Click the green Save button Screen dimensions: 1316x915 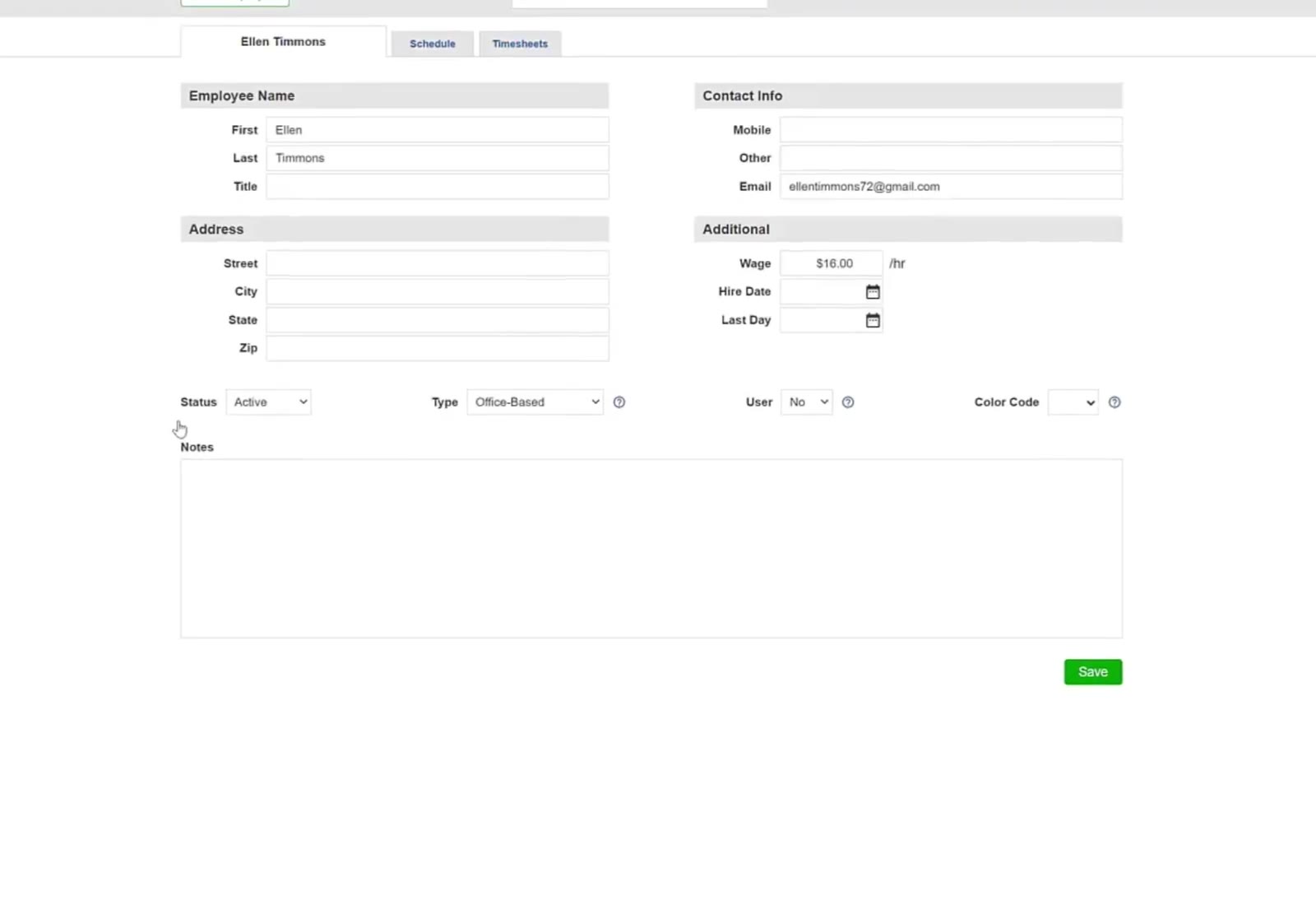1093,672
